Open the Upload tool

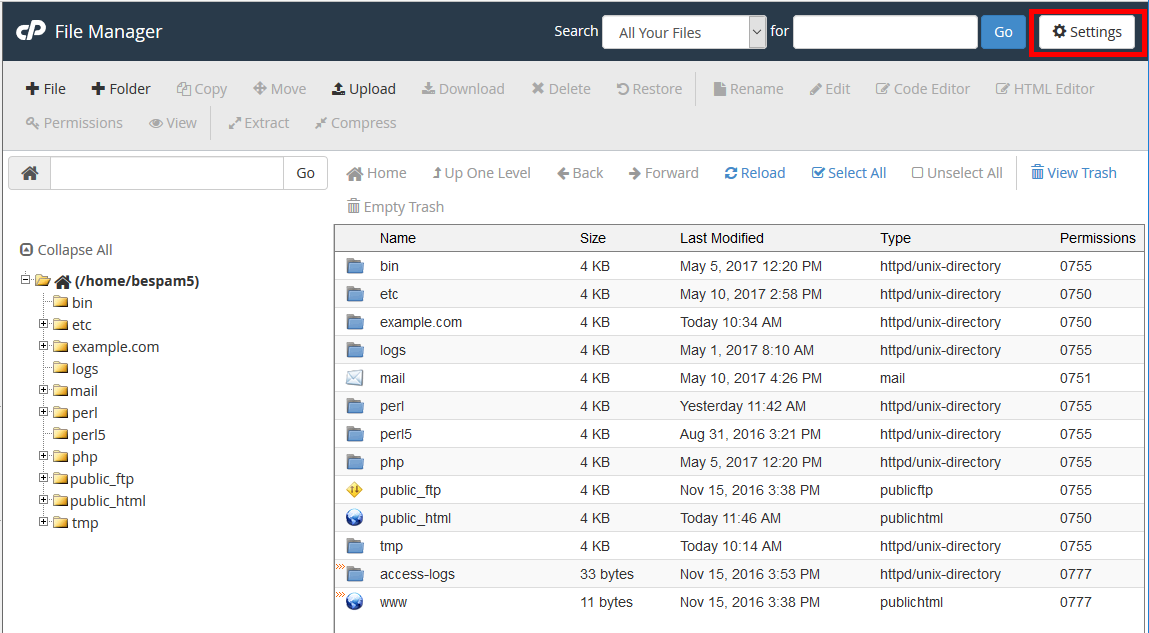tap(363, 89)
